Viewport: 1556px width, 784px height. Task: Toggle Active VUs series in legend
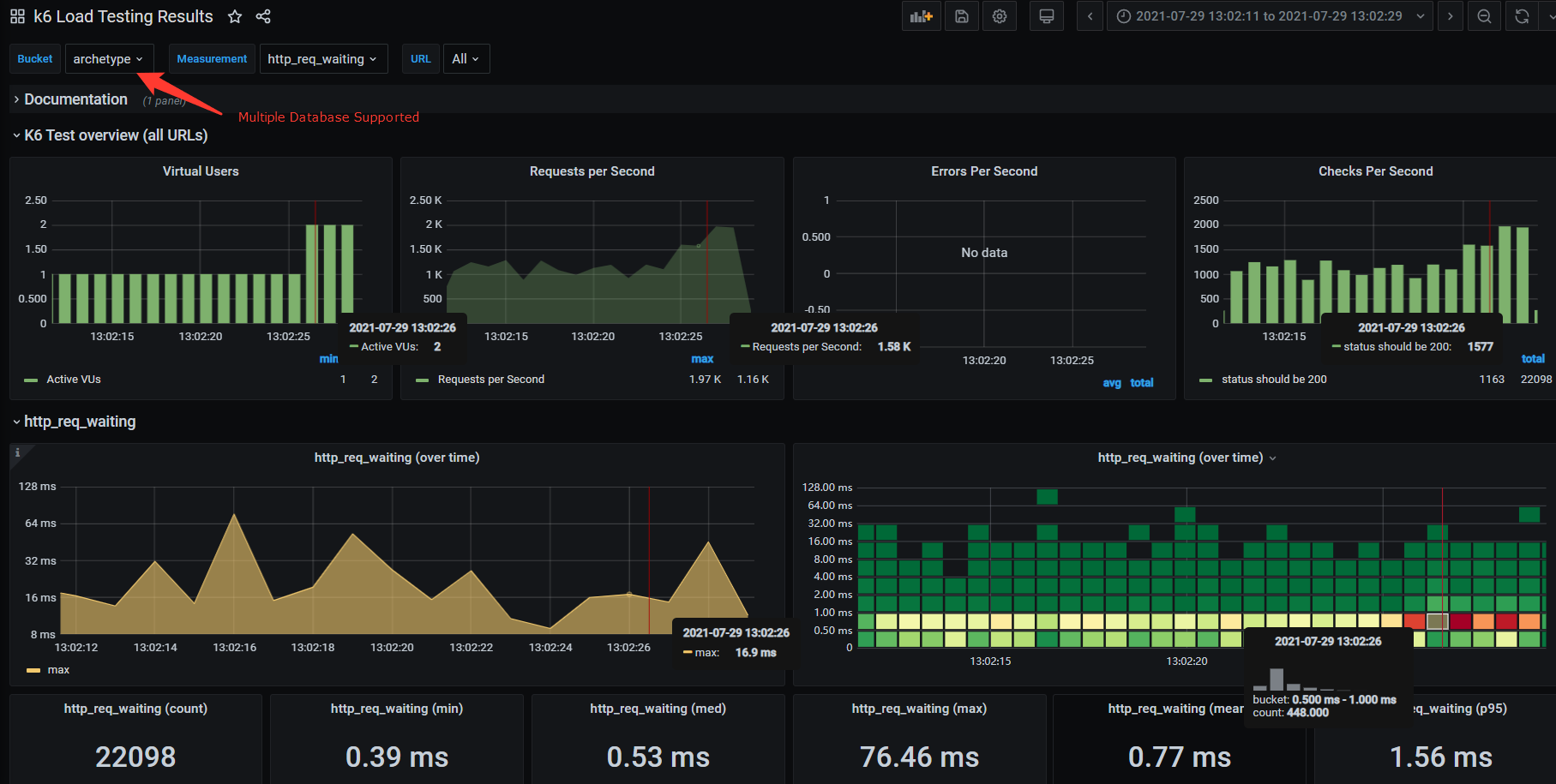74,380
